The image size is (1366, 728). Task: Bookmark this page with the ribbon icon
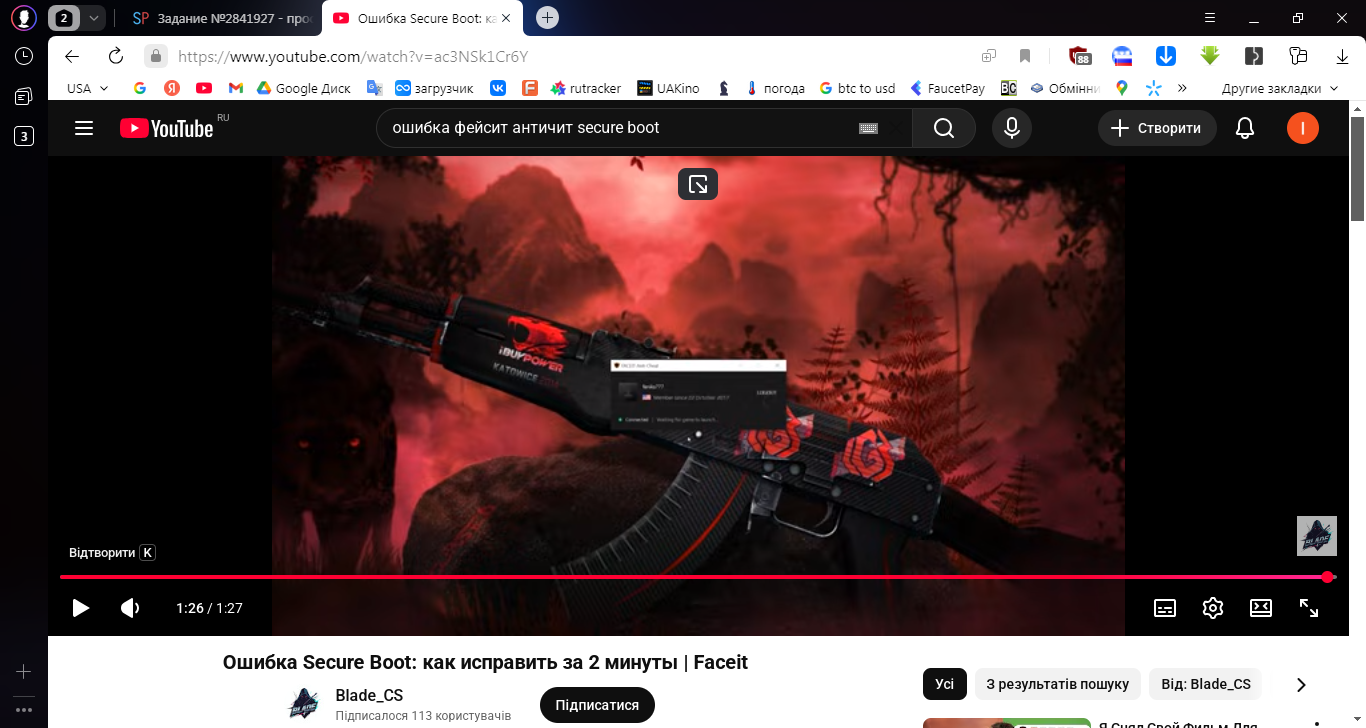(x=1025, y=56)
